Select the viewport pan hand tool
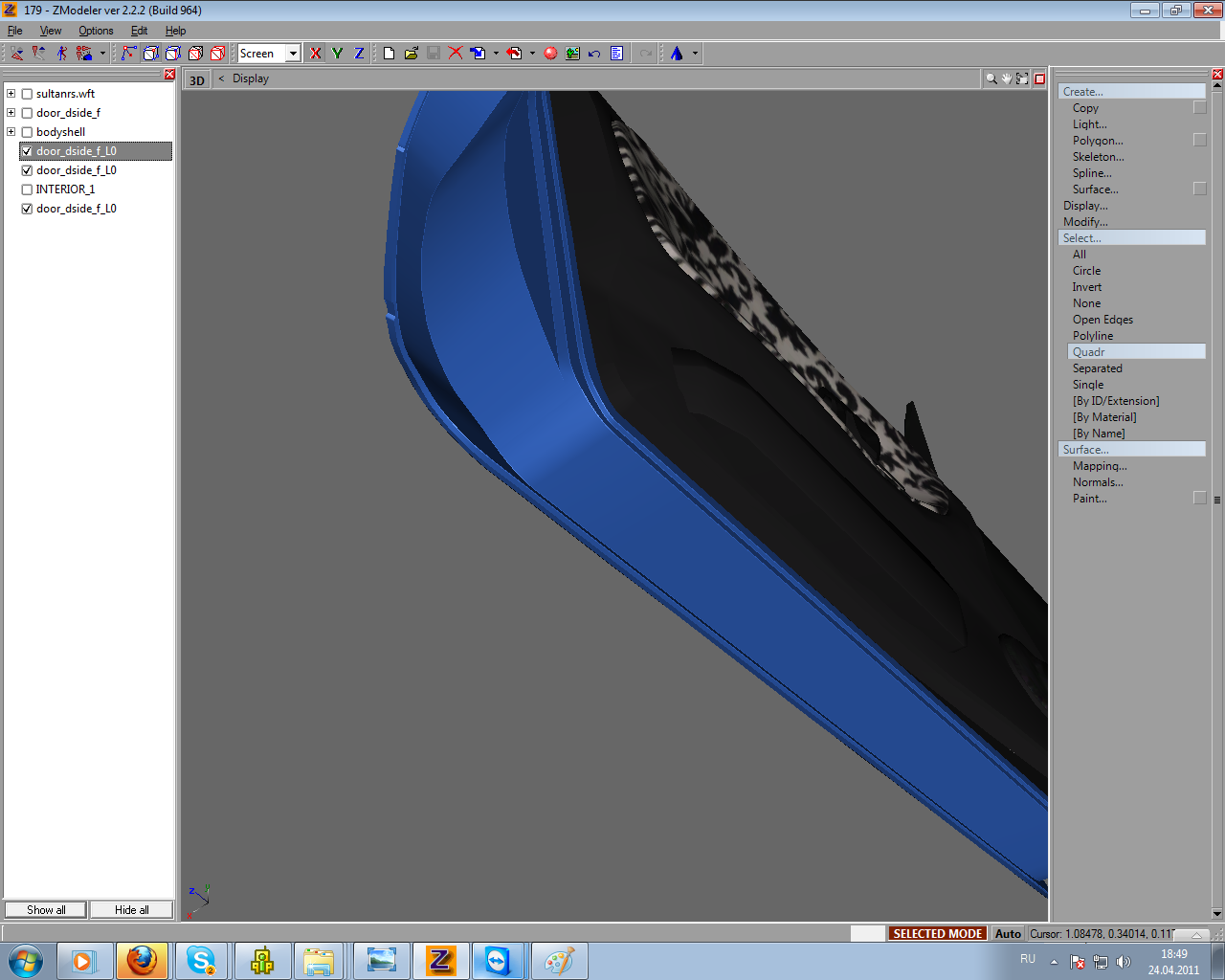The image size is (1225, 980). point(1007,78)
